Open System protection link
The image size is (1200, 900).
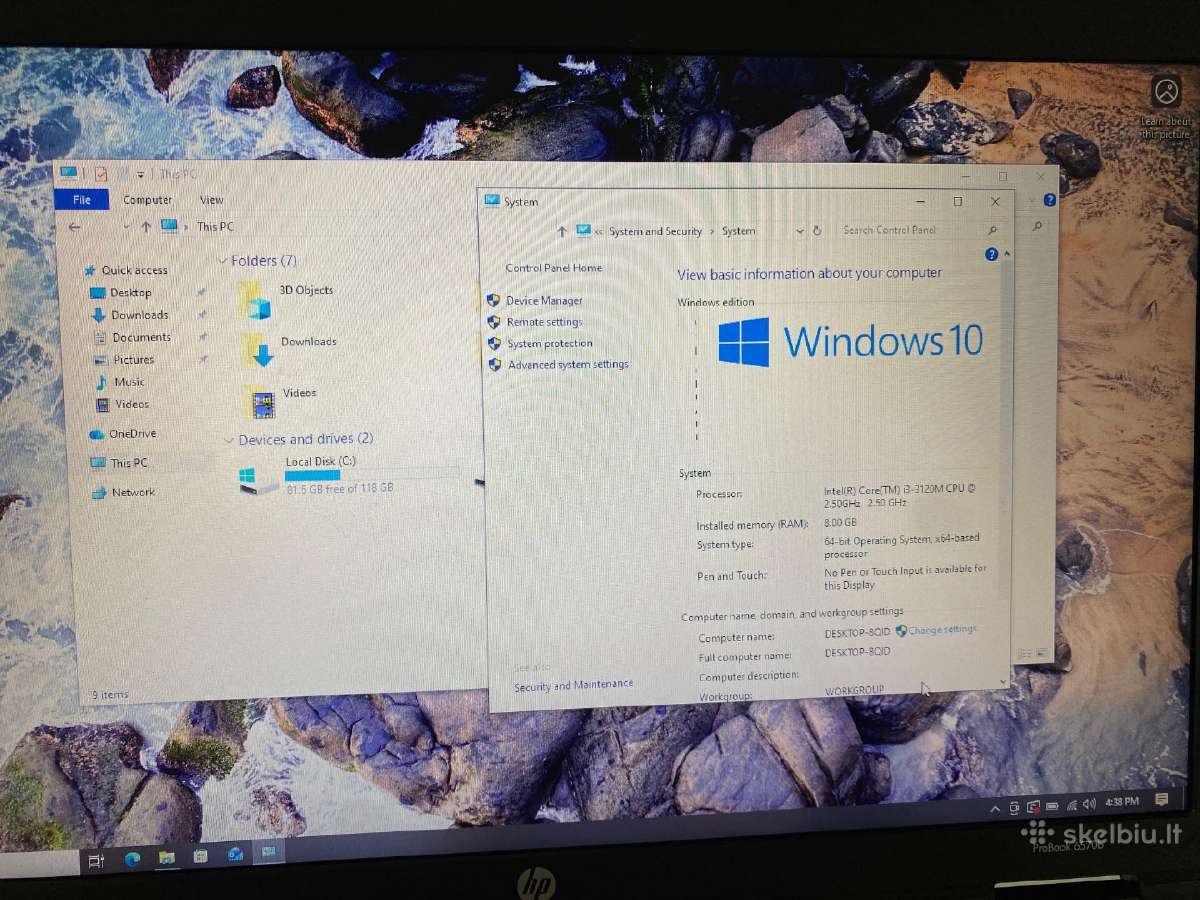pyautogui.click(x=550, y=344)
